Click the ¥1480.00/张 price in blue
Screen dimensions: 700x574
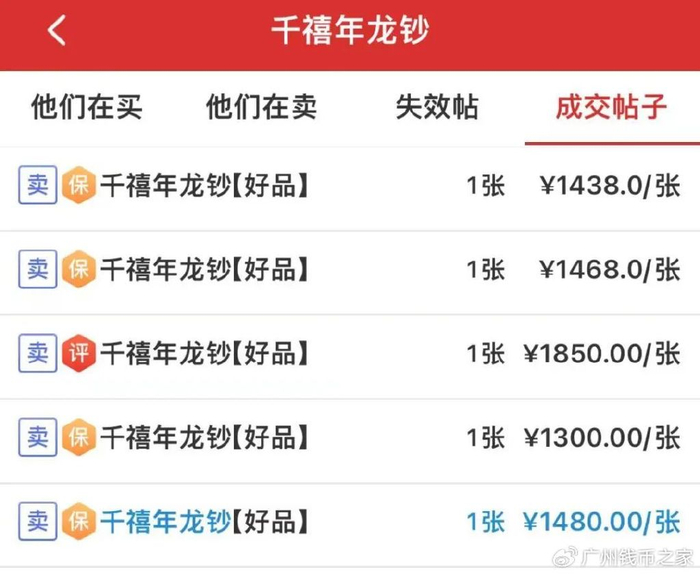coord(601,521)
